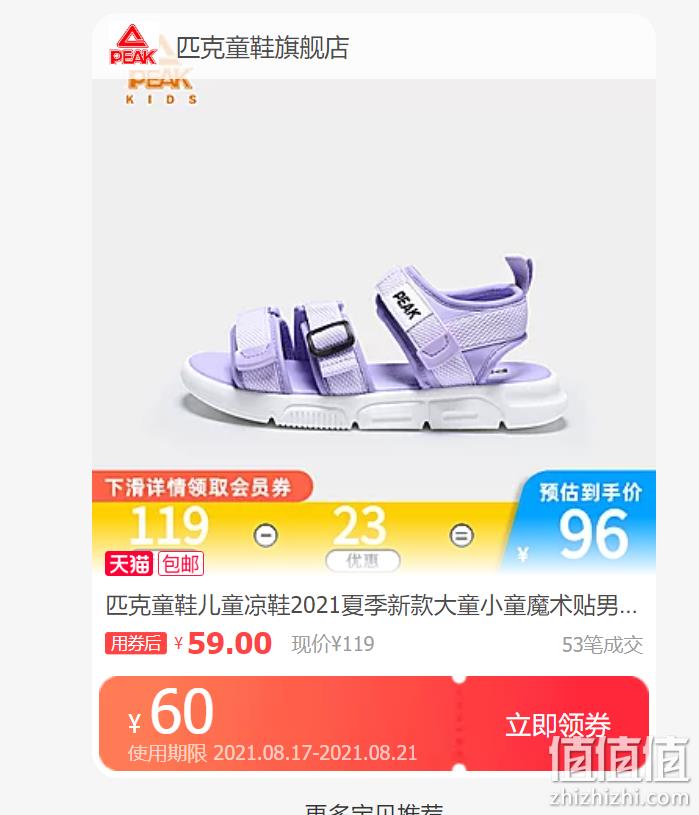This screenshot has height=815, width=699.
Task: Click 现价¥119 original price text
Action: click(333, 644)
